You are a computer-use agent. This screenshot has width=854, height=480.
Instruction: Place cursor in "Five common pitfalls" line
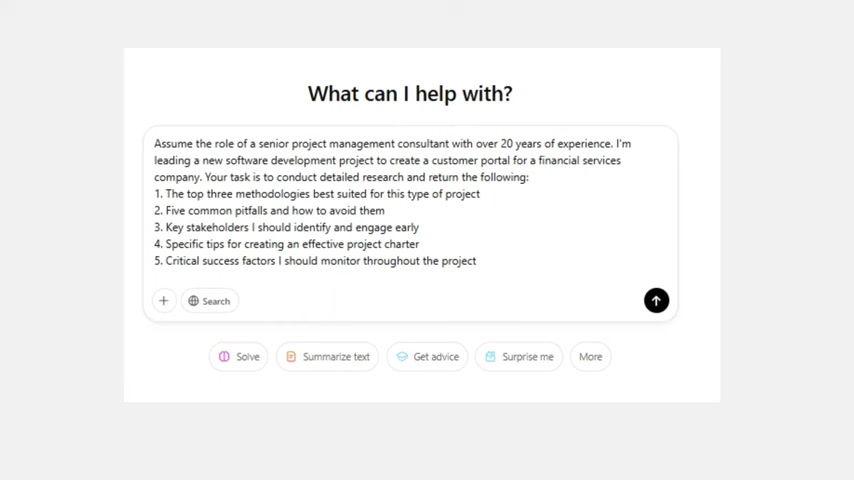269,211
